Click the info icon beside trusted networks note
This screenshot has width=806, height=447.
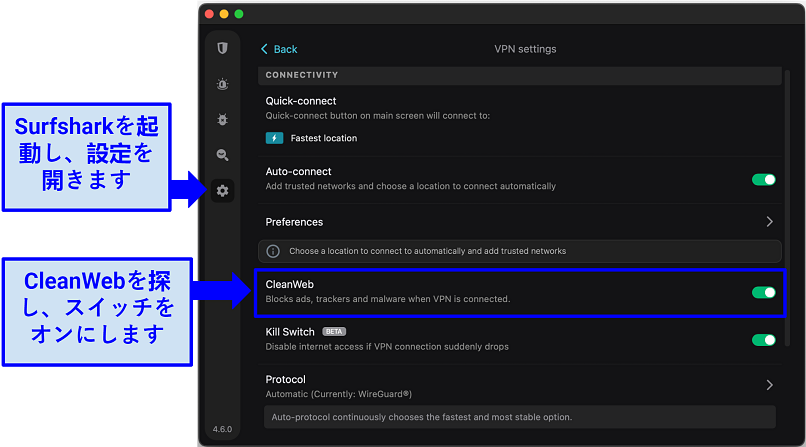(273, 251)
